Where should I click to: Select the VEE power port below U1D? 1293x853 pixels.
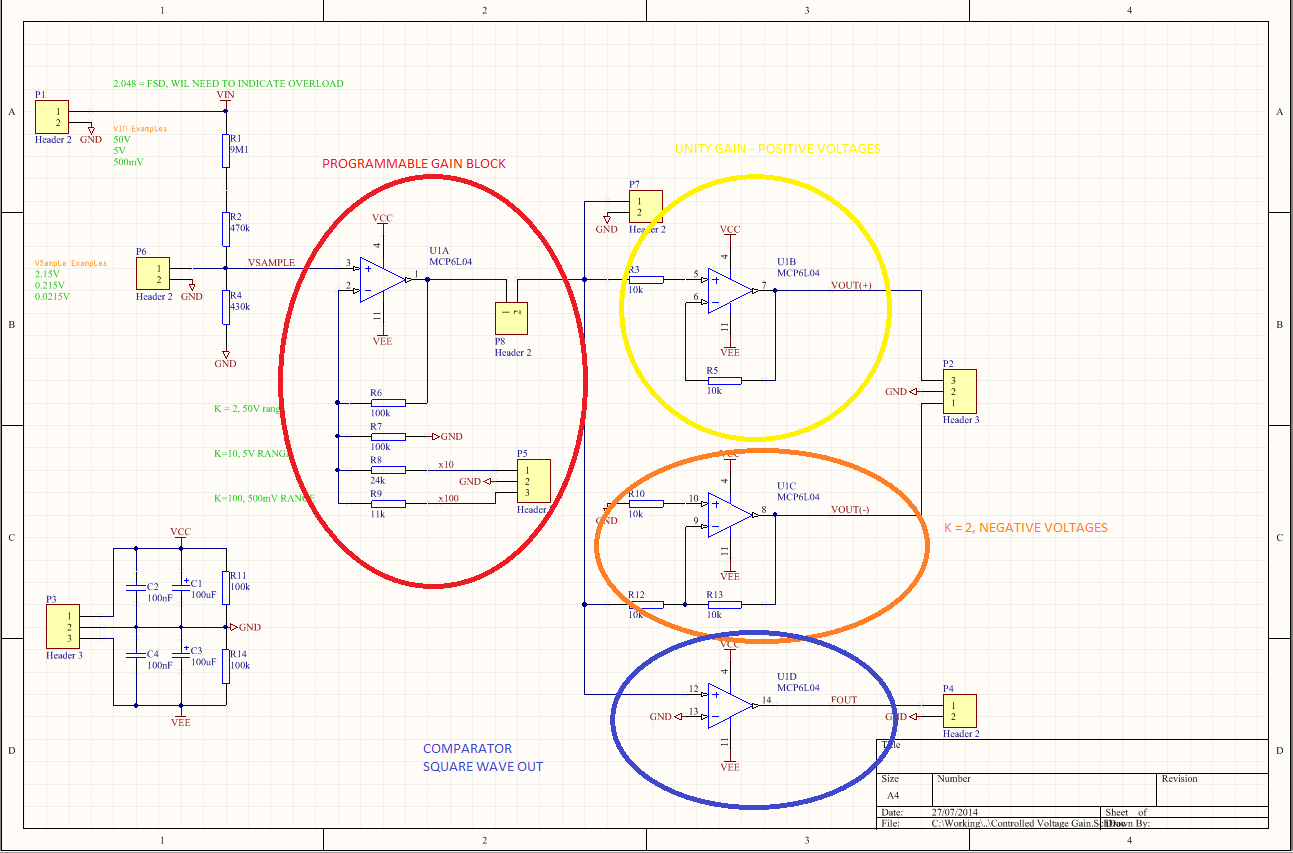pos(730,765)
